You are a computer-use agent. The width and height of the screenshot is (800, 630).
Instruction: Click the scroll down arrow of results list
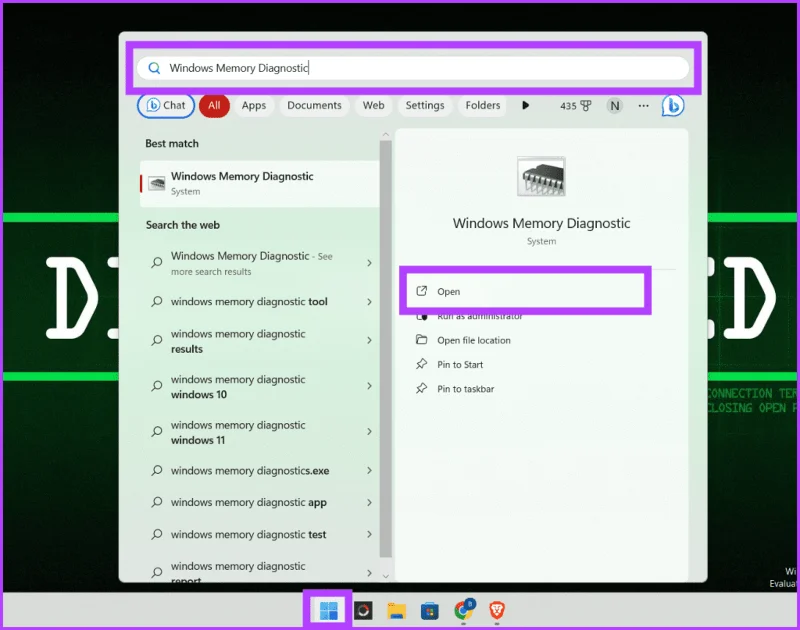point(386,576)
